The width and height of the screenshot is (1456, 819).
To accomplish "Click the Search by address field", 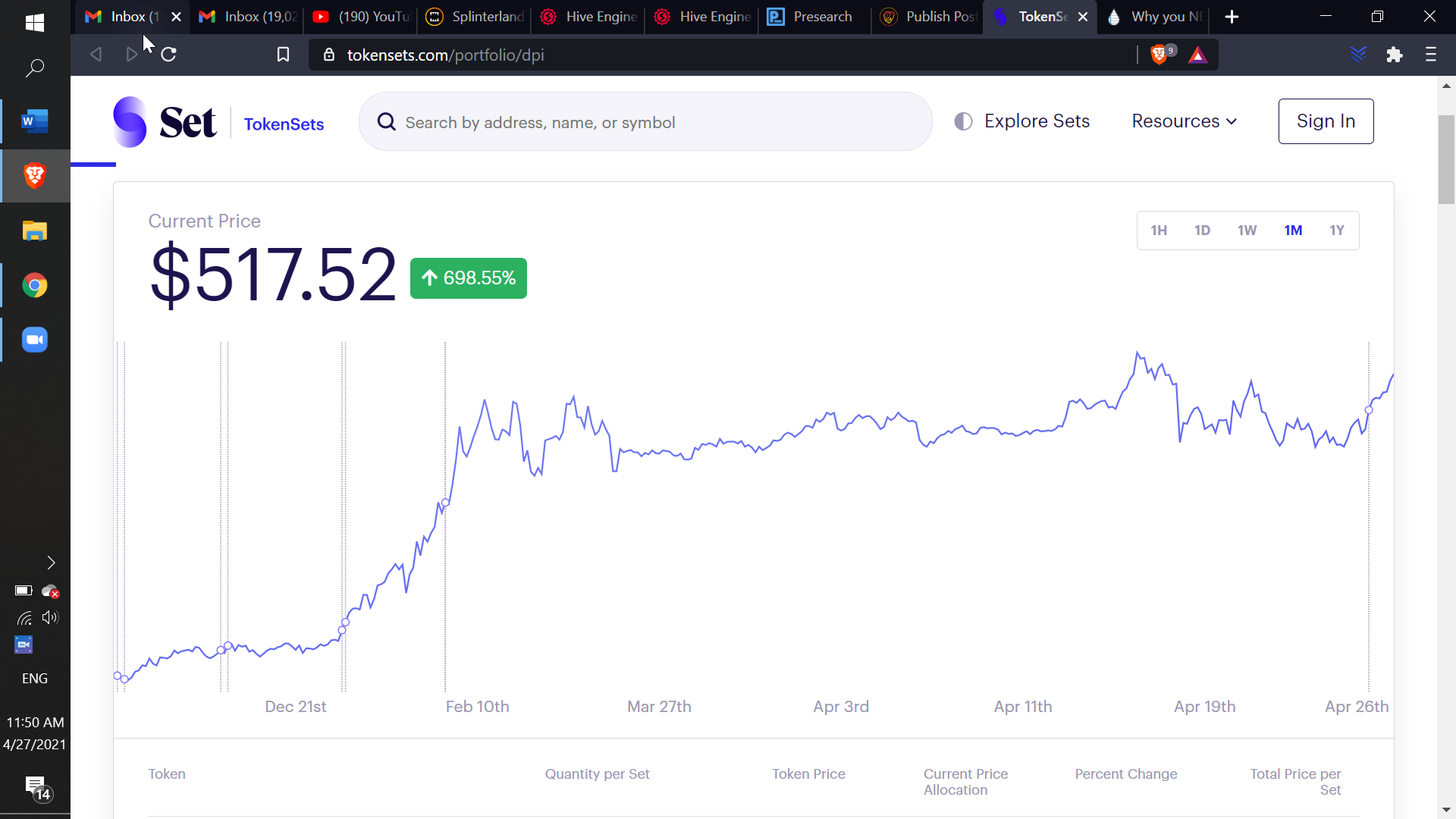I will tap(645, 122).
